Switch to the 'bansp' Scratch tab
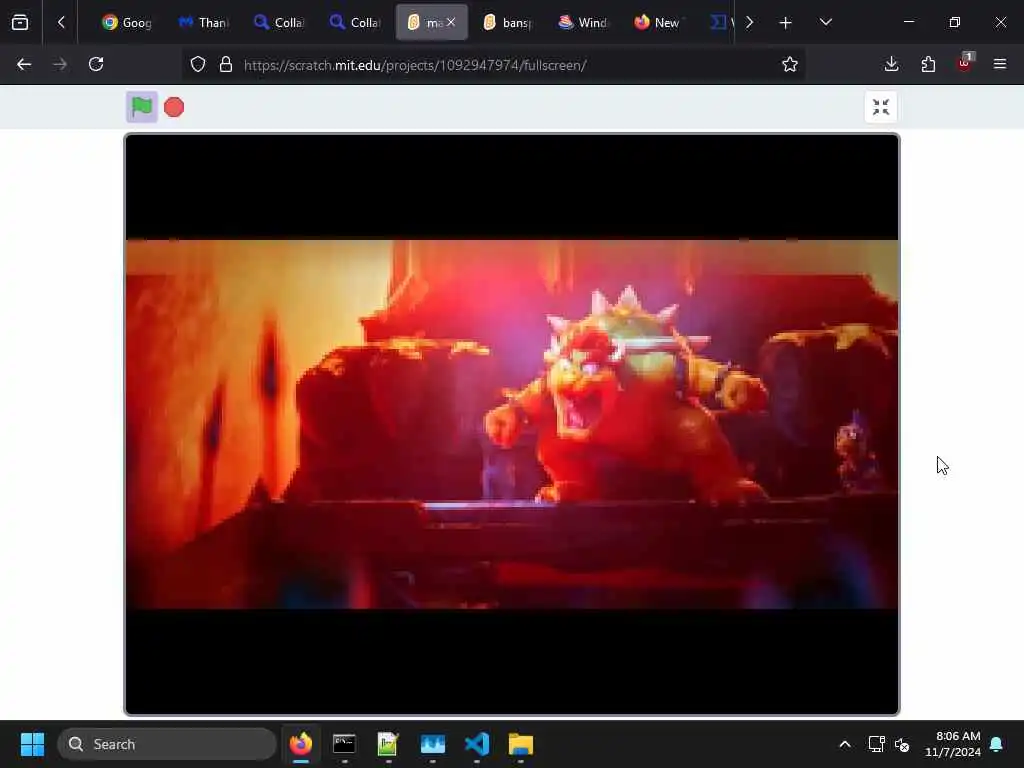This screenshot has height=768, width=1024. click(x=508, y=23)
